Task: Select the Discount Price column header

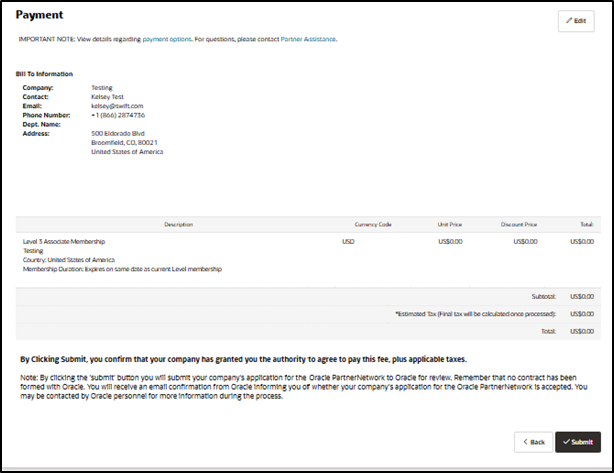Action: click(x=519, y=224)
